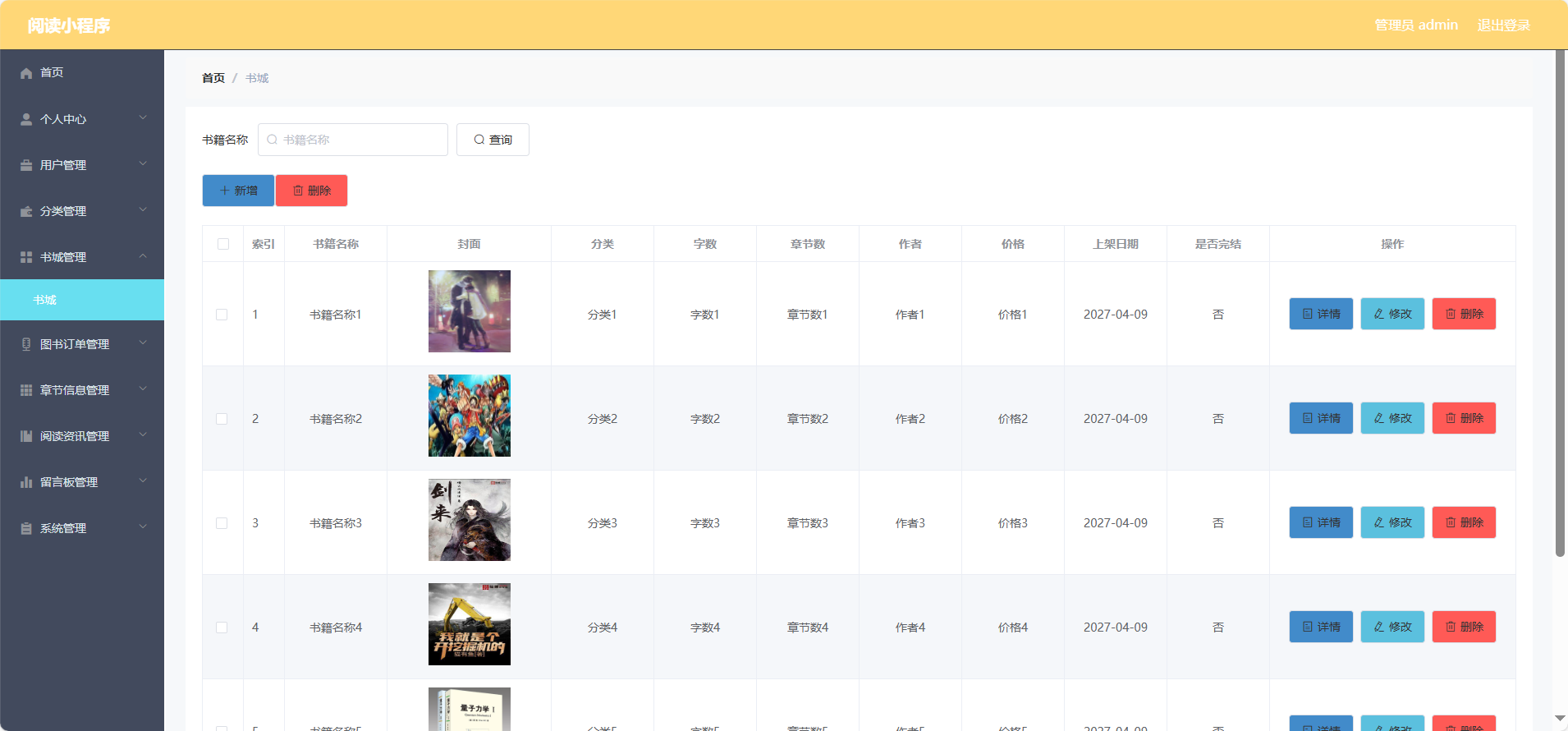Check the row checkbox for 书籍名称1

[x=222, y=315]
